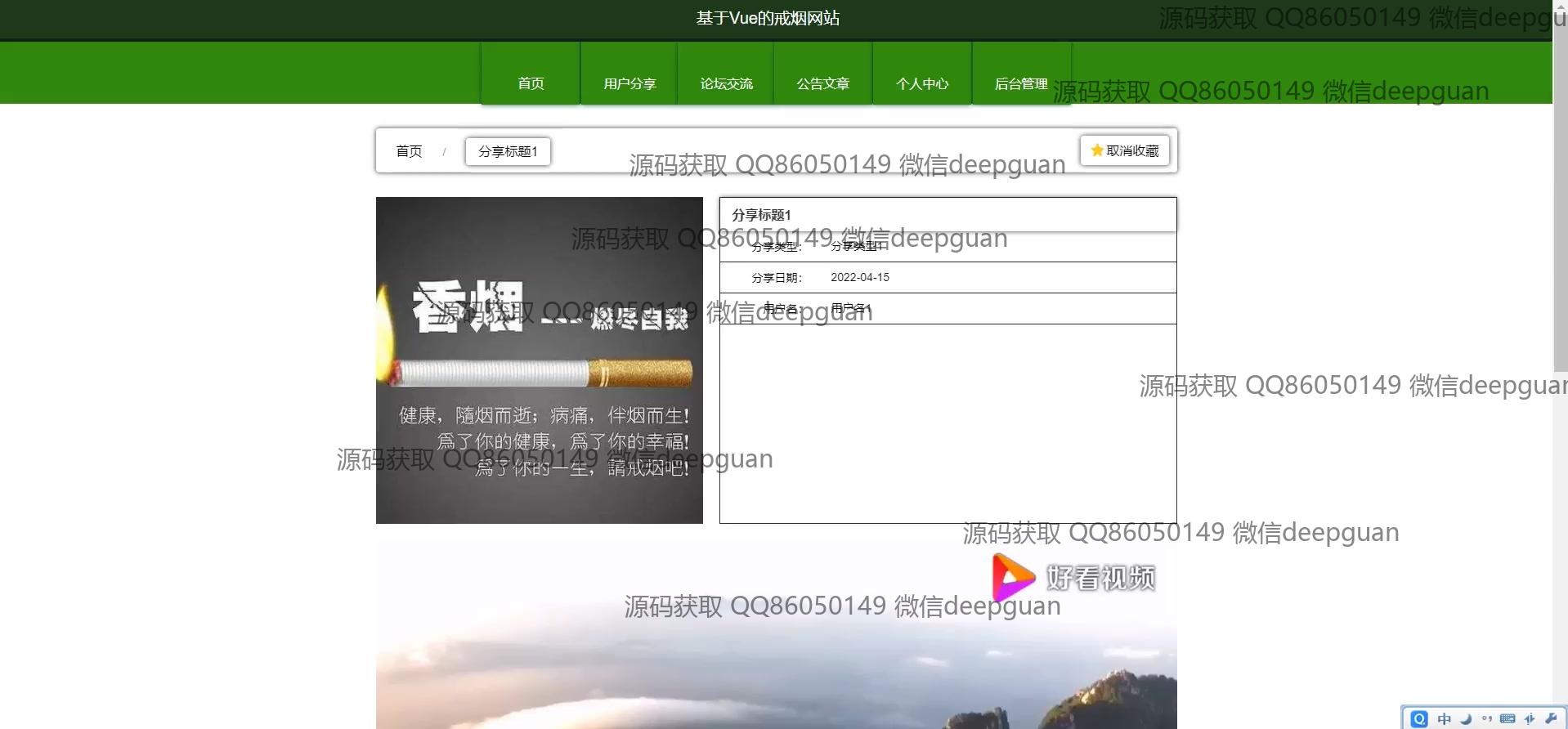Click the 好看视频 play logo
The height and width of the screenshot is (729, 1568).
pyautogui.click(x=1013, y=577)
